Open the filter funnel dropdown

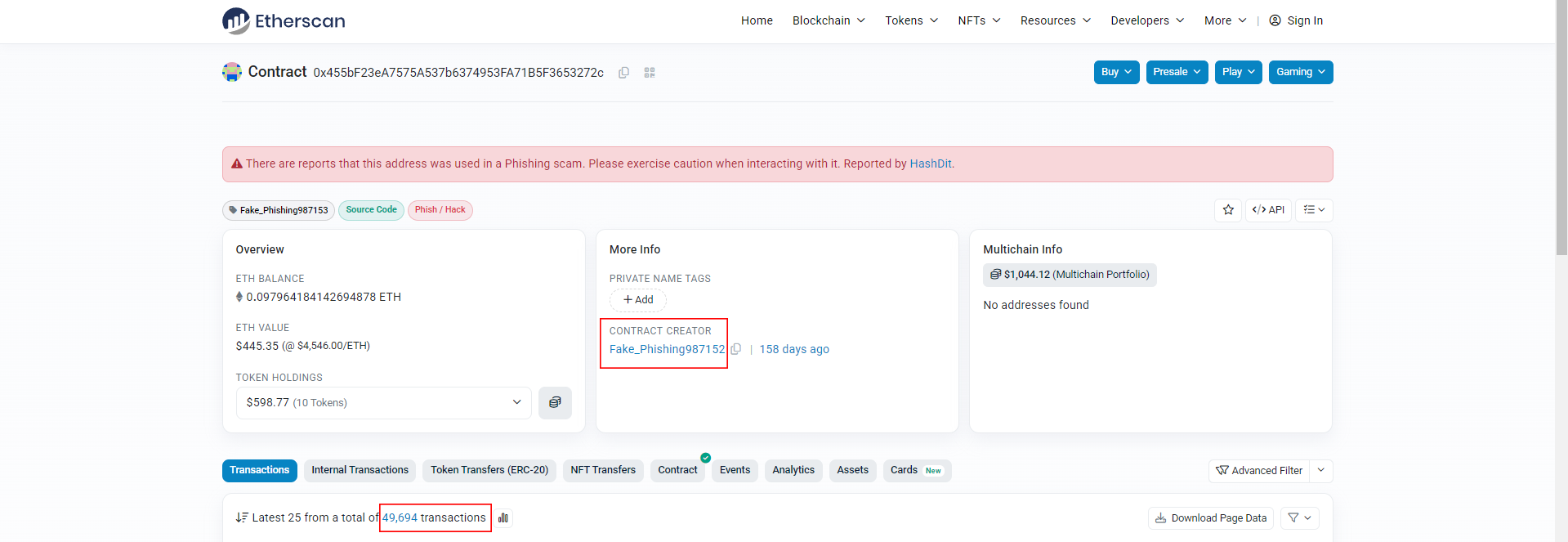(x=1299, y=517)
